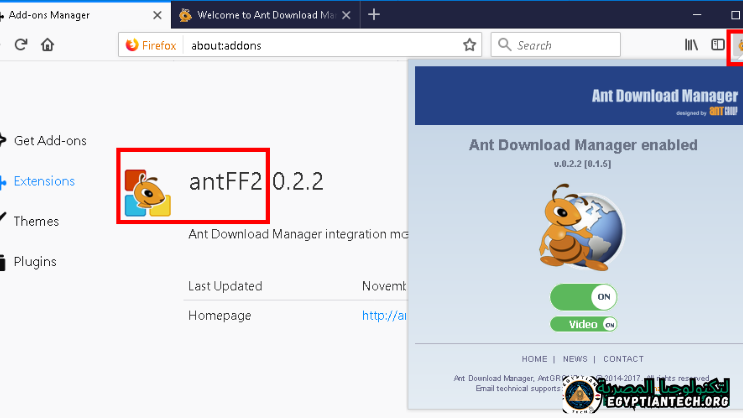Close the Add-ons Manager tab
This screenshot has height=418, width=743.
(157, 15)
